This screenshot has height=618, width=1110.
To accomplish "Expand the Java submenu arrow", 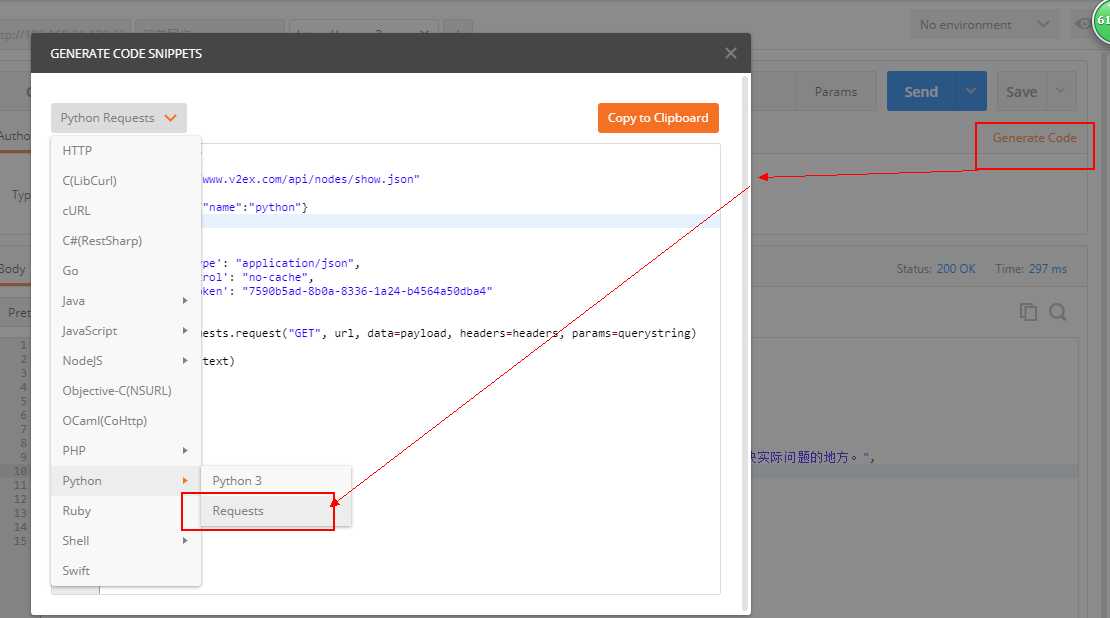I will click(x=185, y=301).
